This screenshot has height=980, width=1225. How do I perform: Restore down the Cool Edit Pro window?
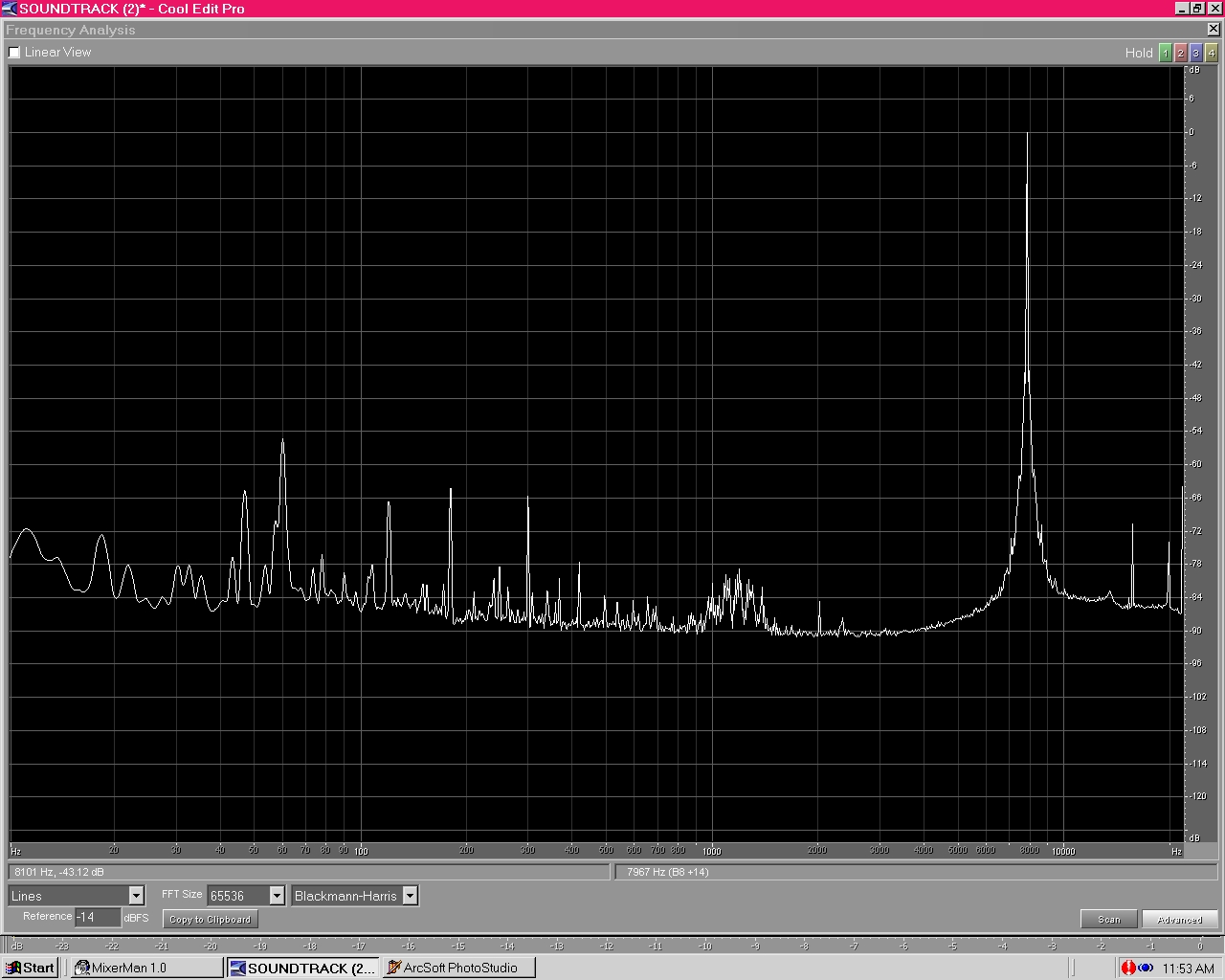pyautogui.click(x=1197, y=9)
